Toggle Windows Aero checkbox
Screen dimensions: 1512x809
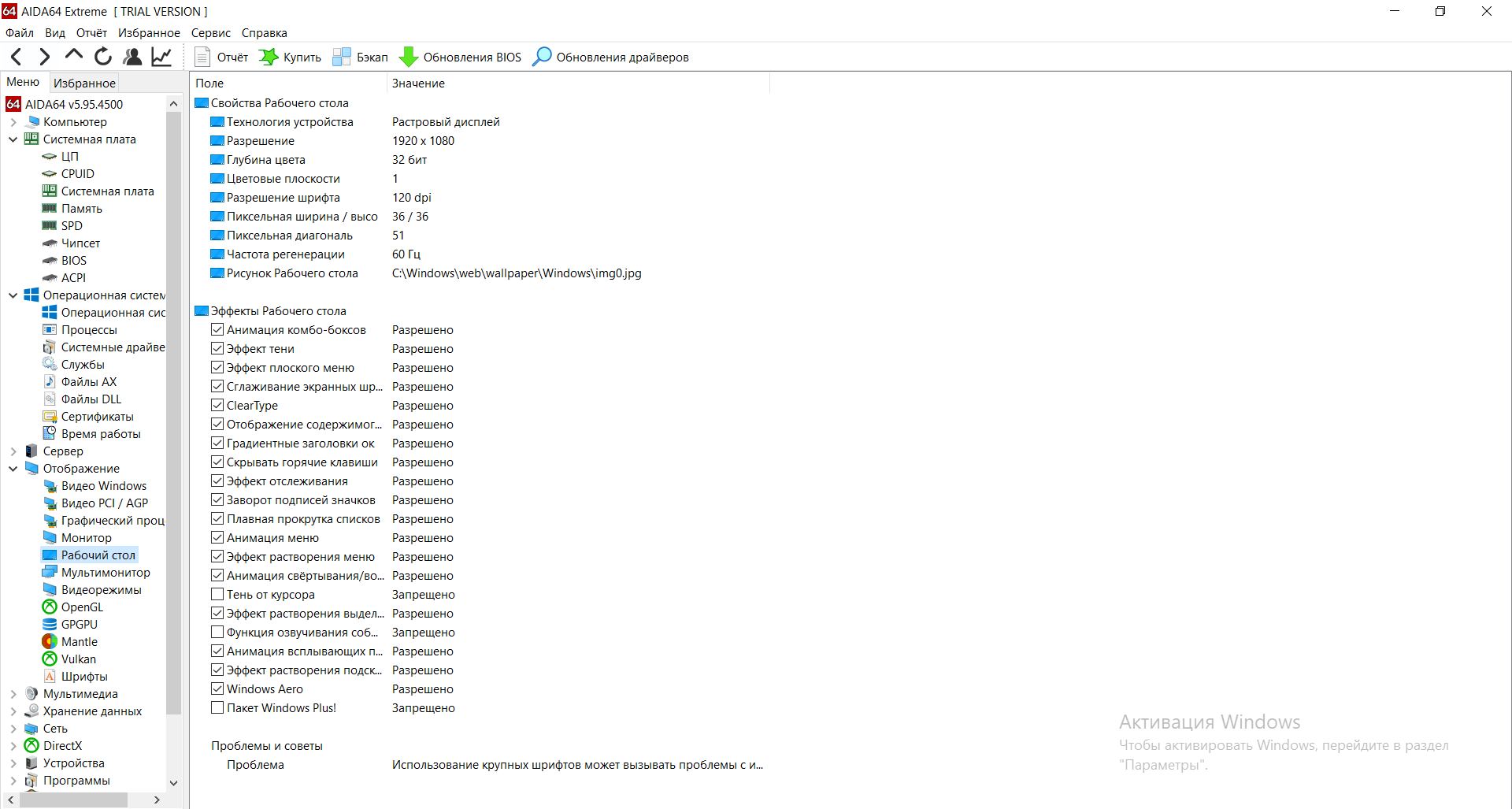click(217, 688)
